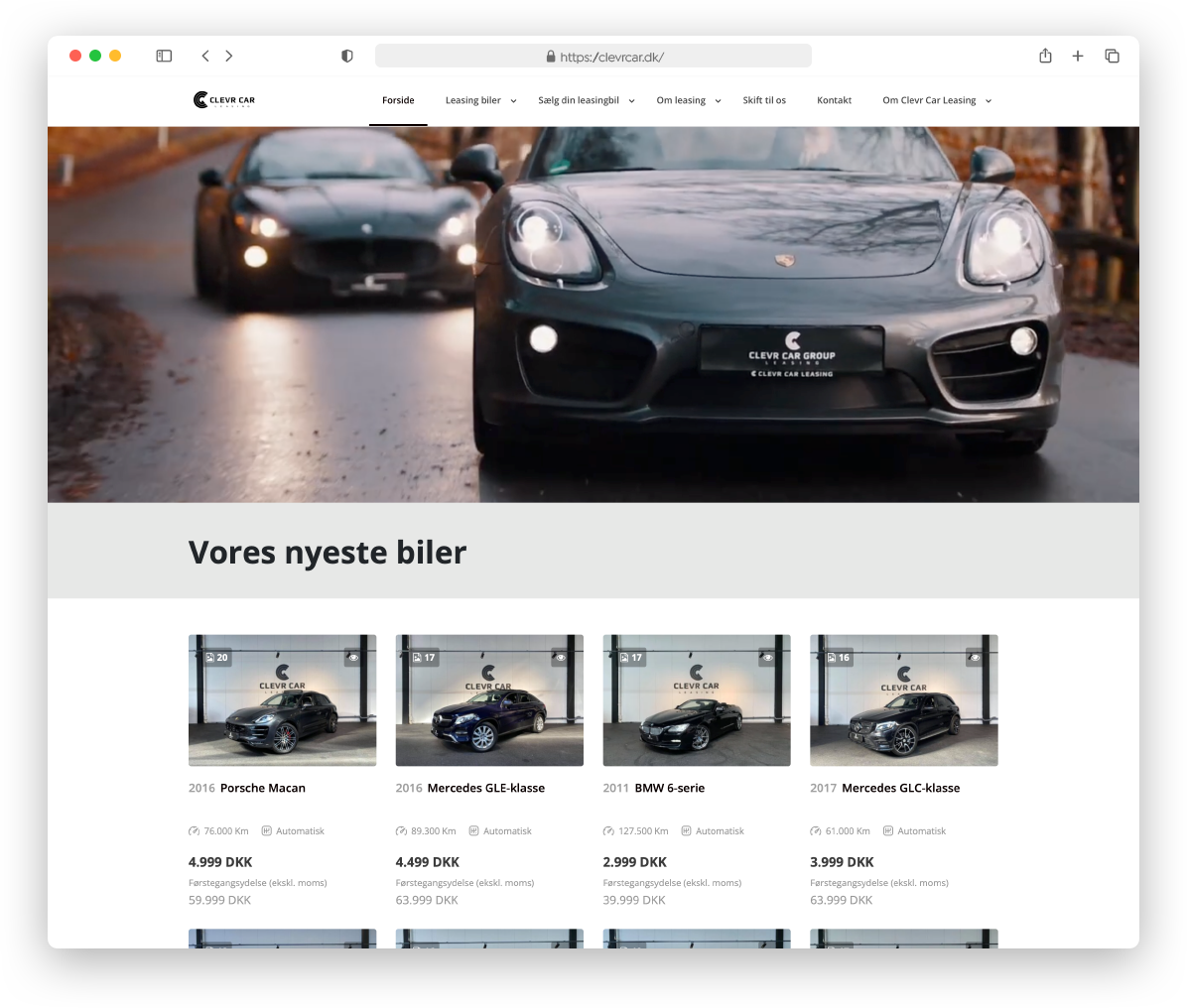Click the 16 photos badge on Mercedes GLC-klasse

(839, 658)
